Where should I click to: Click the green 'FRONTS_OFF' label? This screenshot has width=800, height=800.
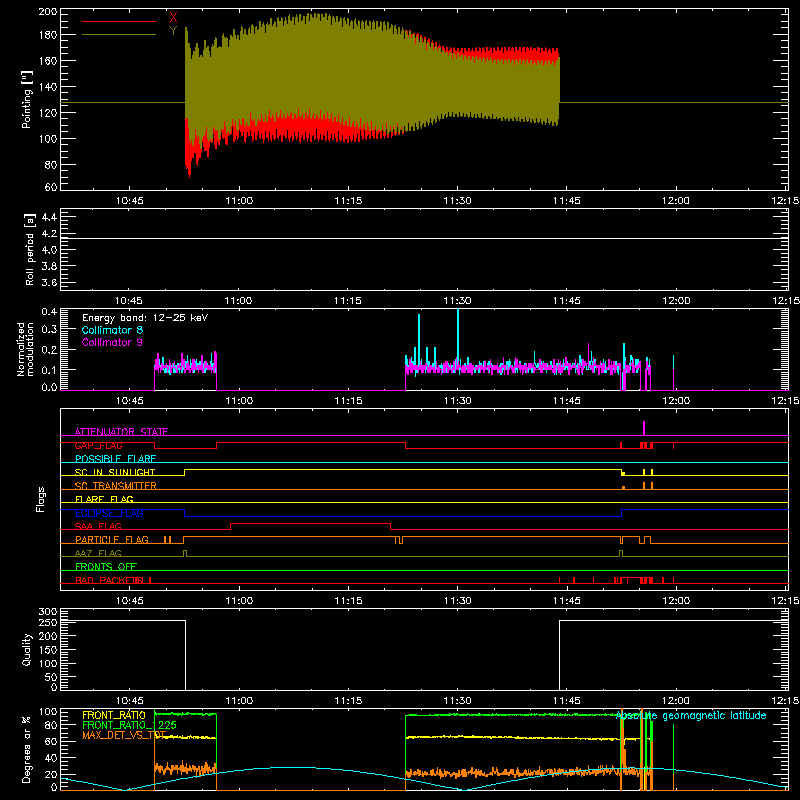106,566
